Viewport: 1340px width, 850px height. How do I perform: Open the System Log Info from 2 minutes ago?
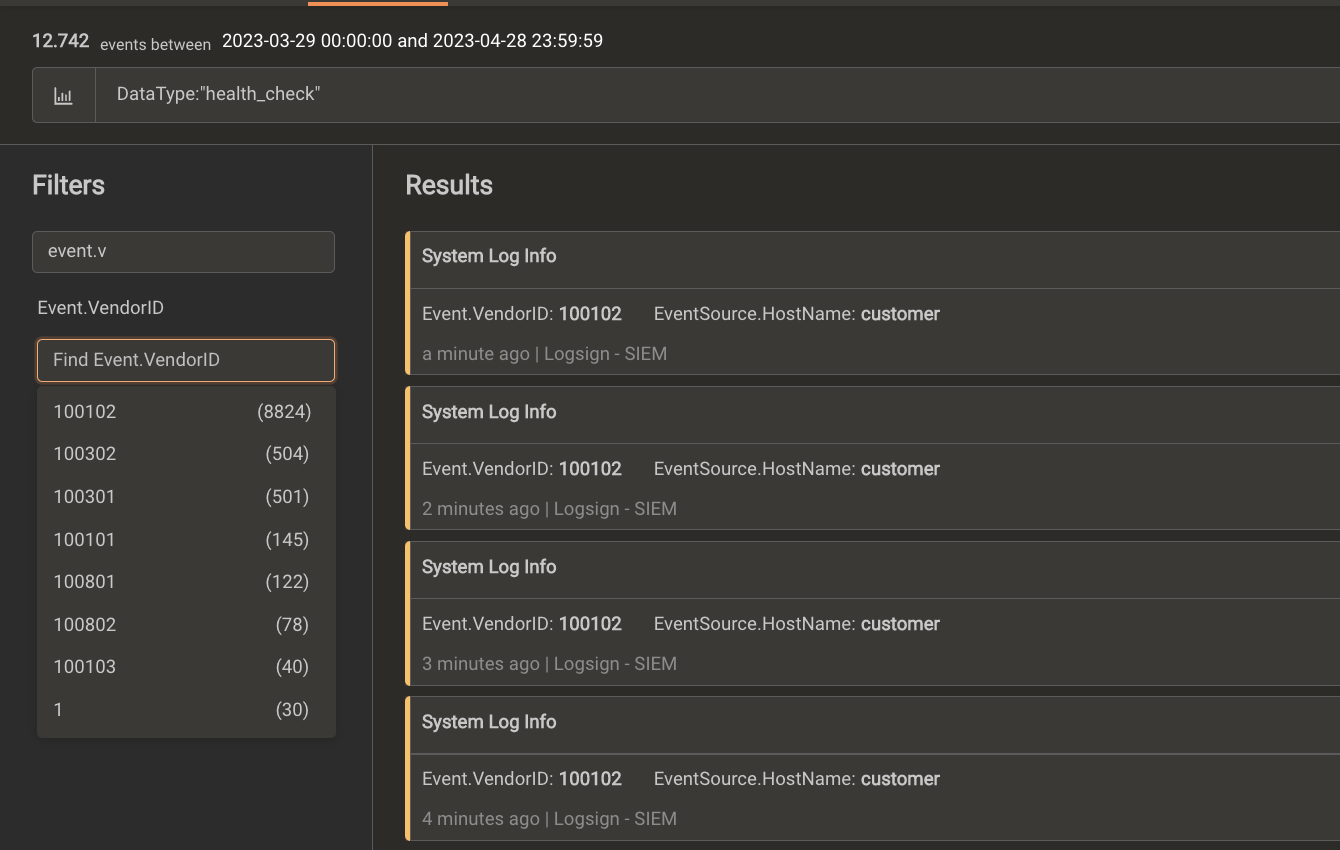click(489, 412)
